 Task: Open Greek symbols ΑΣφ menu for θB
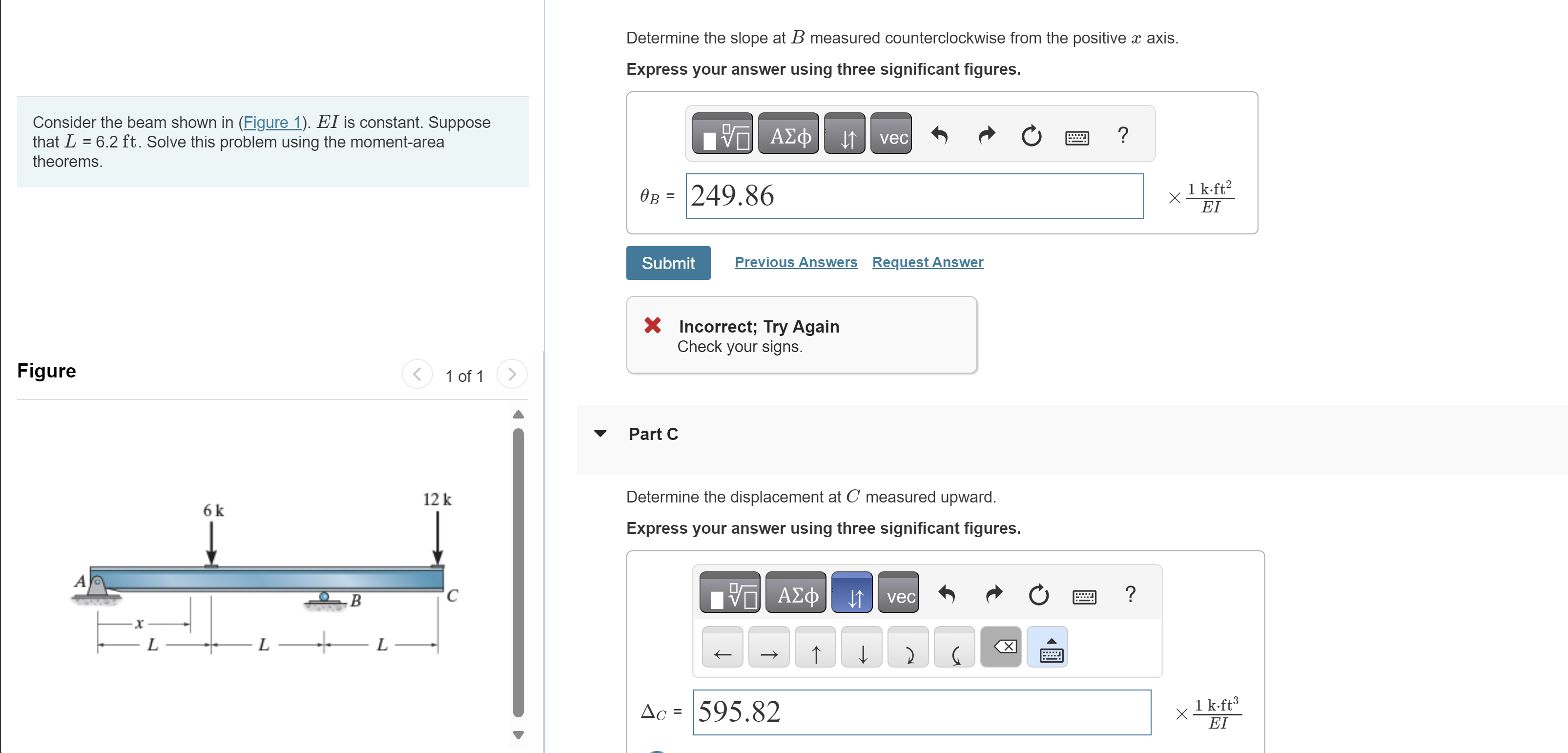click(788, 134)
